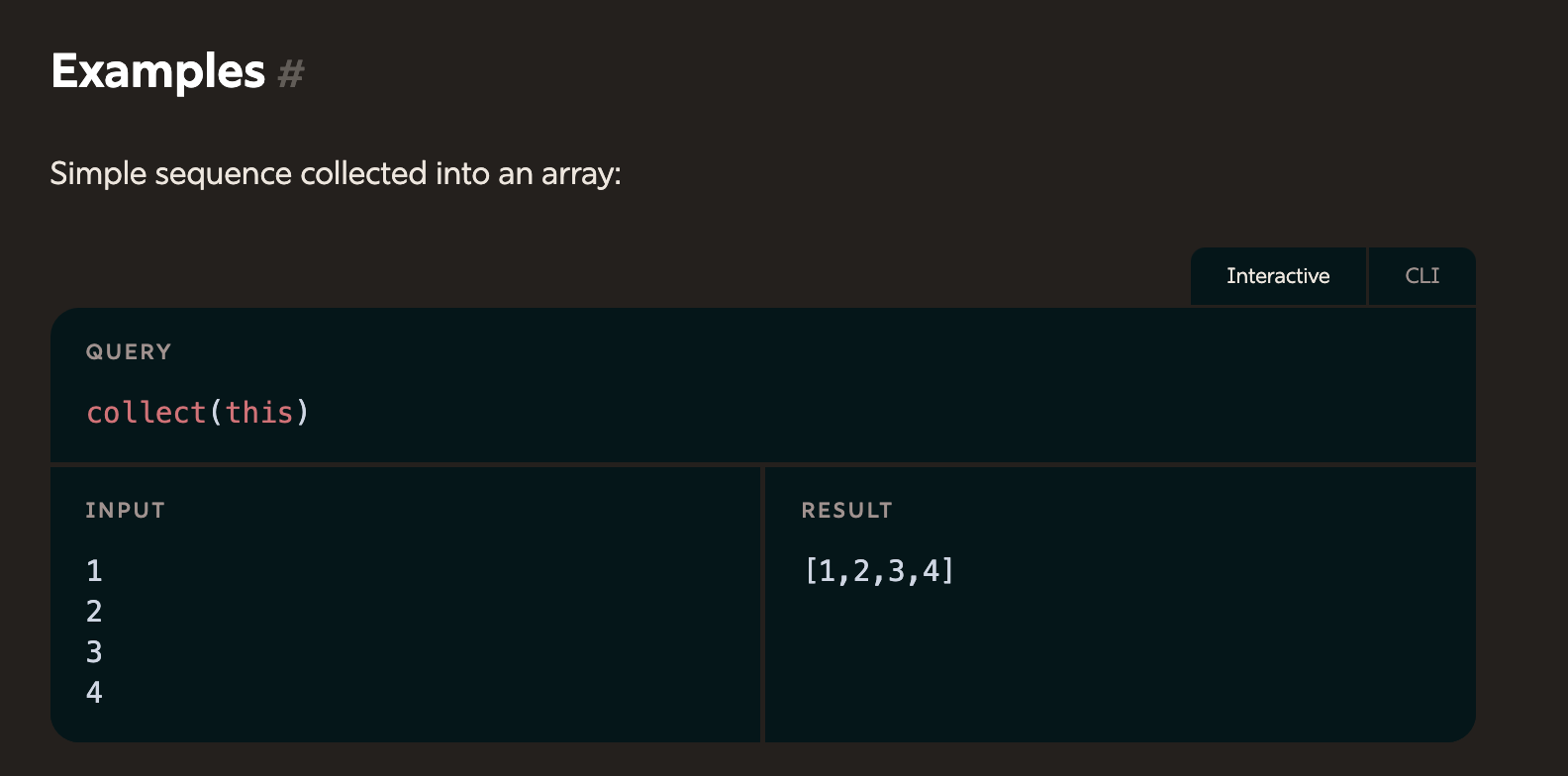This screenshot has width=1568, height=776.
Task: Click the keyword this in the query
Action: tap(259, 412)
